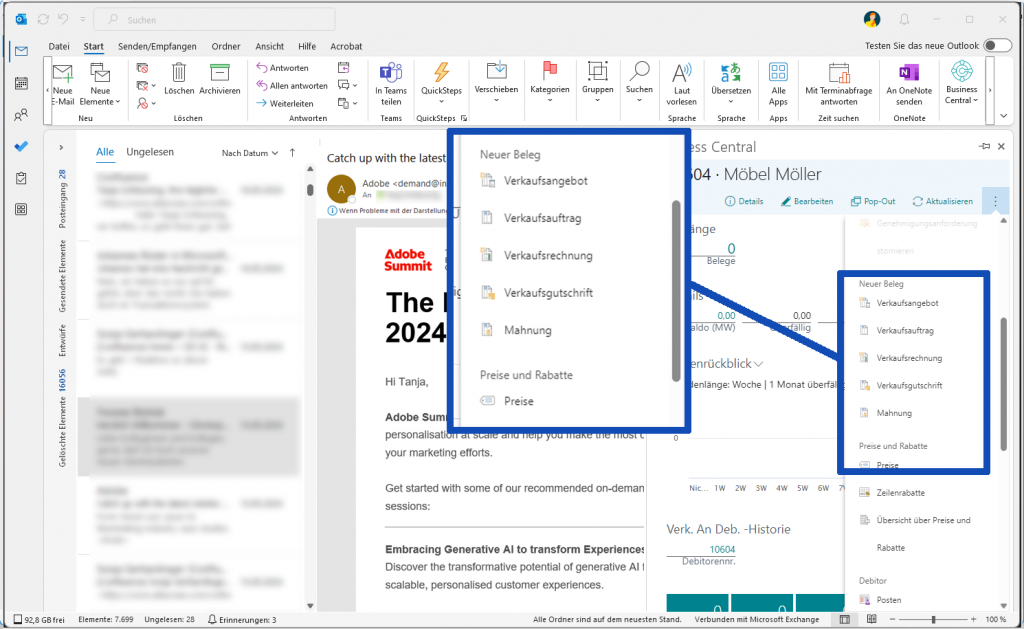This screenshot has width=1024, height=629.
Task: Open the Verschieben dropdown
Action: [496, 83]
